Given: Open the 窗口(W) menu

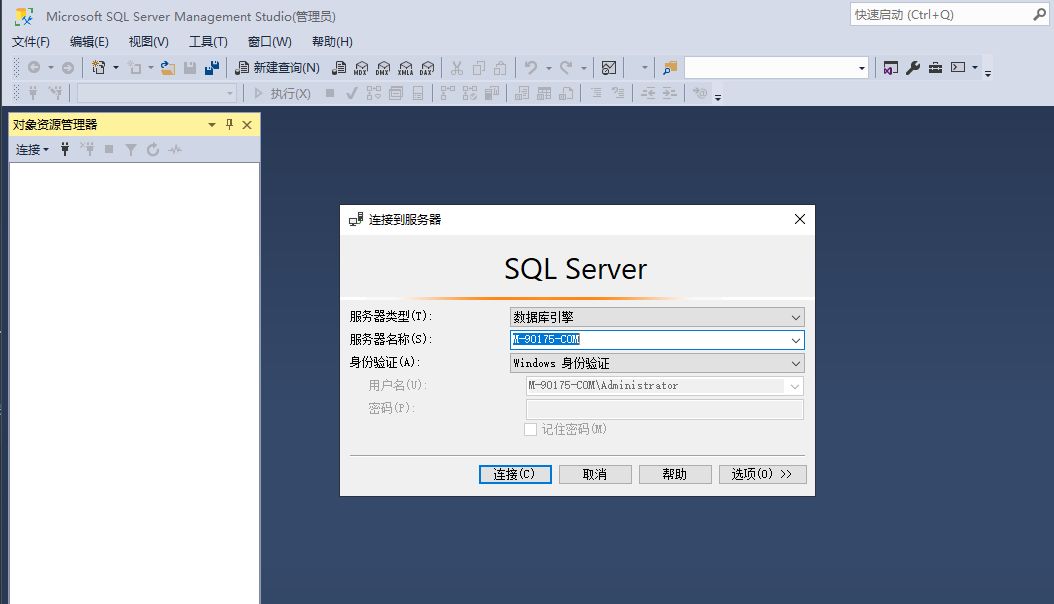Looking at the screenshot, I should point(270,42).
